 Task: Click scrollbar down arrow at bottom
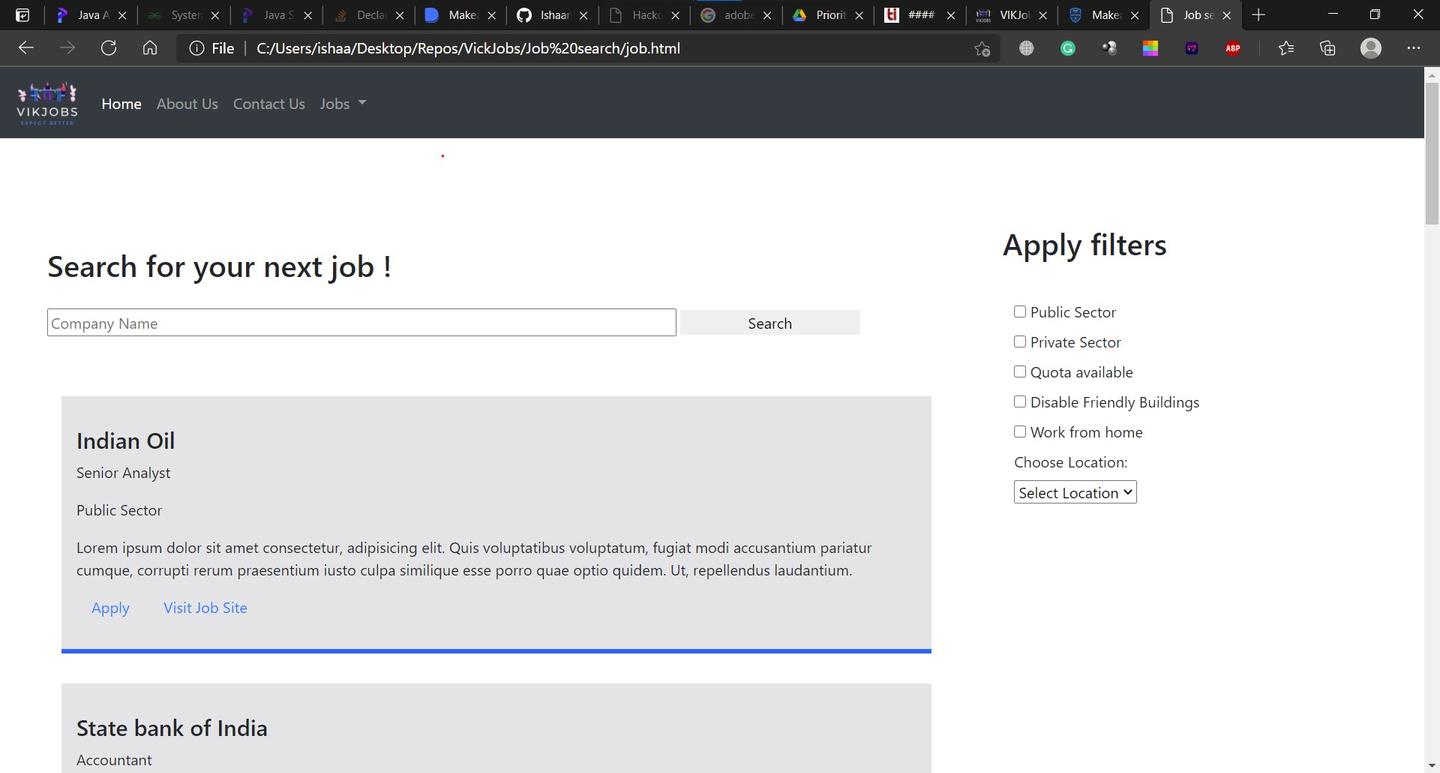coord(1432,765)
